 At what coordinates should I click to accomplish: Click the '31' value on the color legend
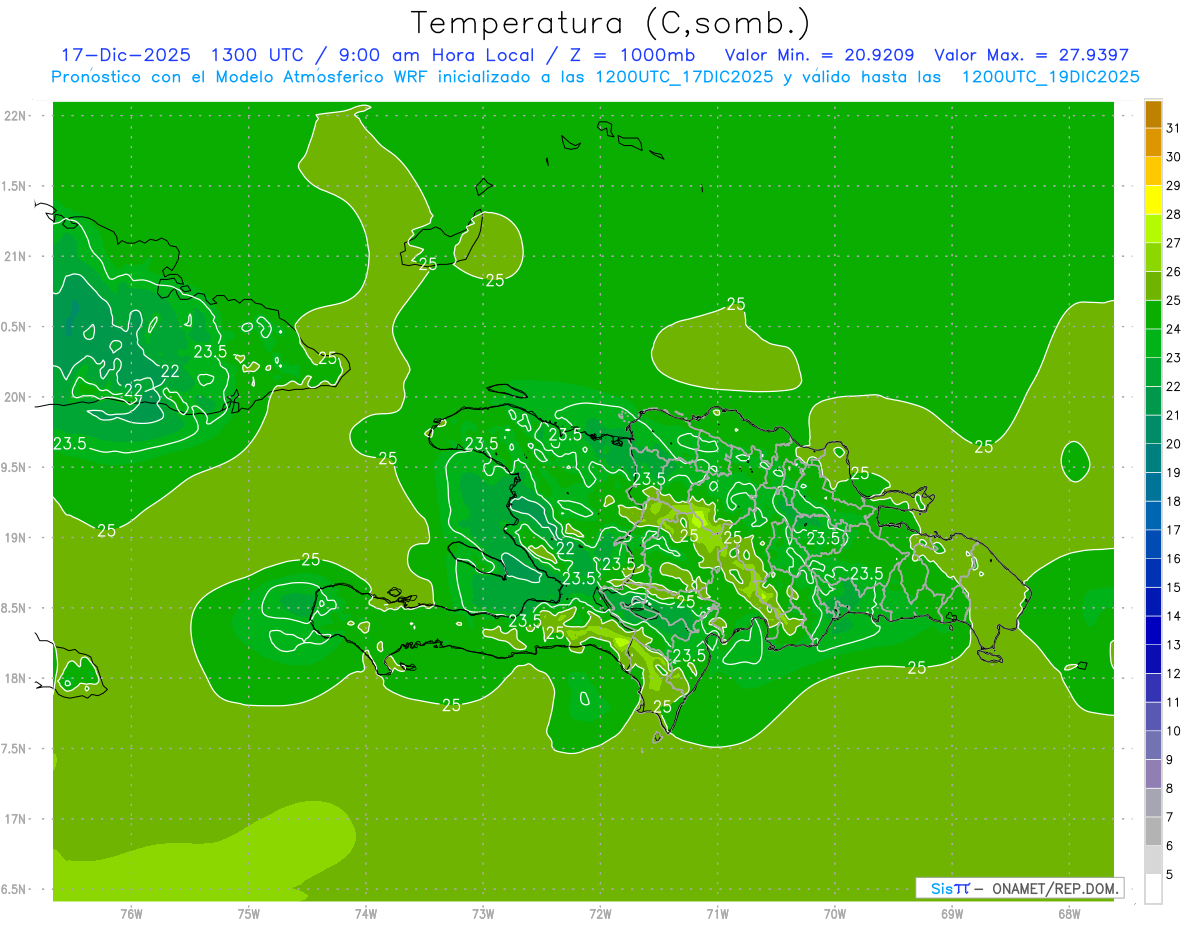click(x=1174, y=128)
